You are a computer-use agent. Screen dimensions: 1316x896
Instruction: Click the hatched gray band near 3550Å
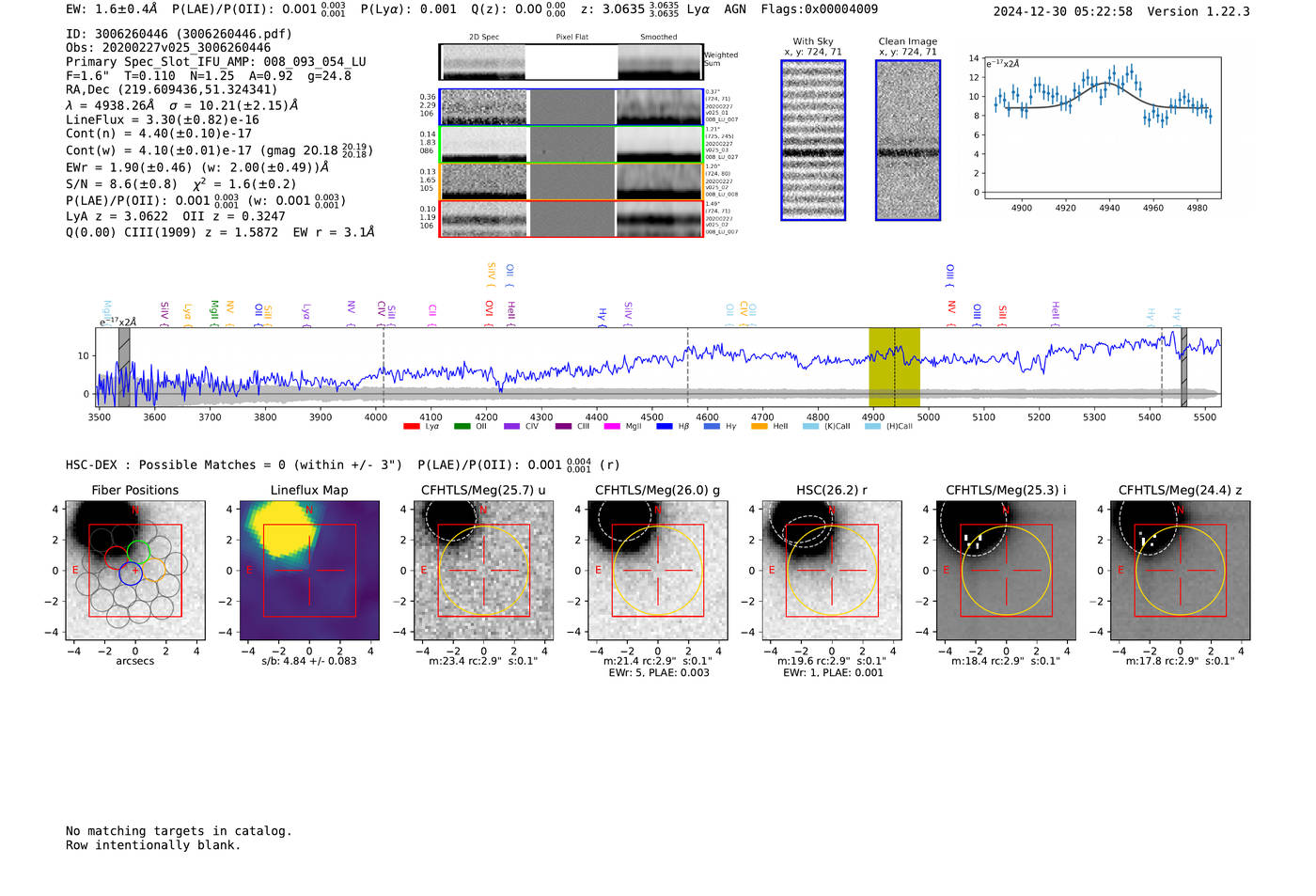[124, 368]
